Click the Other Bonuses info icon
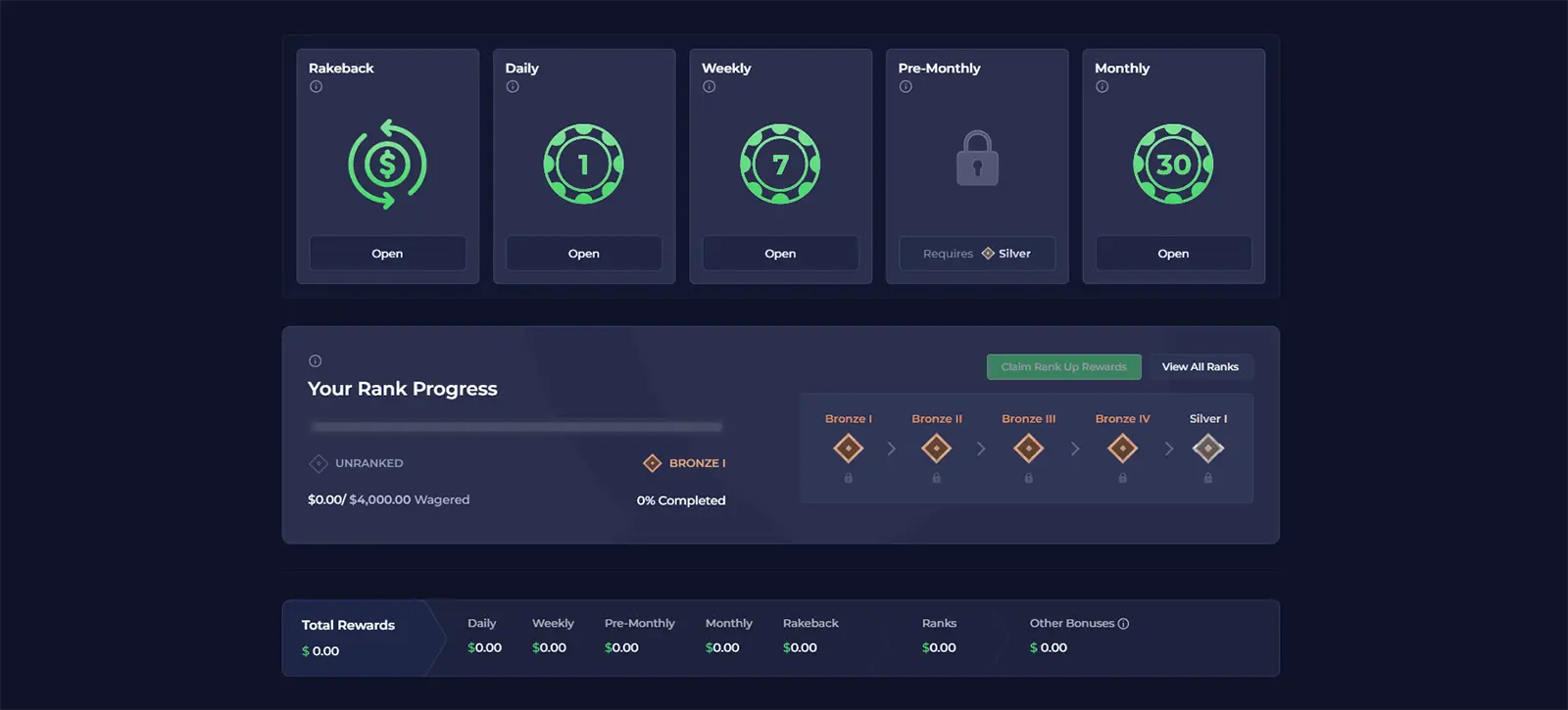This screenshot has width=1568, height=710. coord(1123,623)
